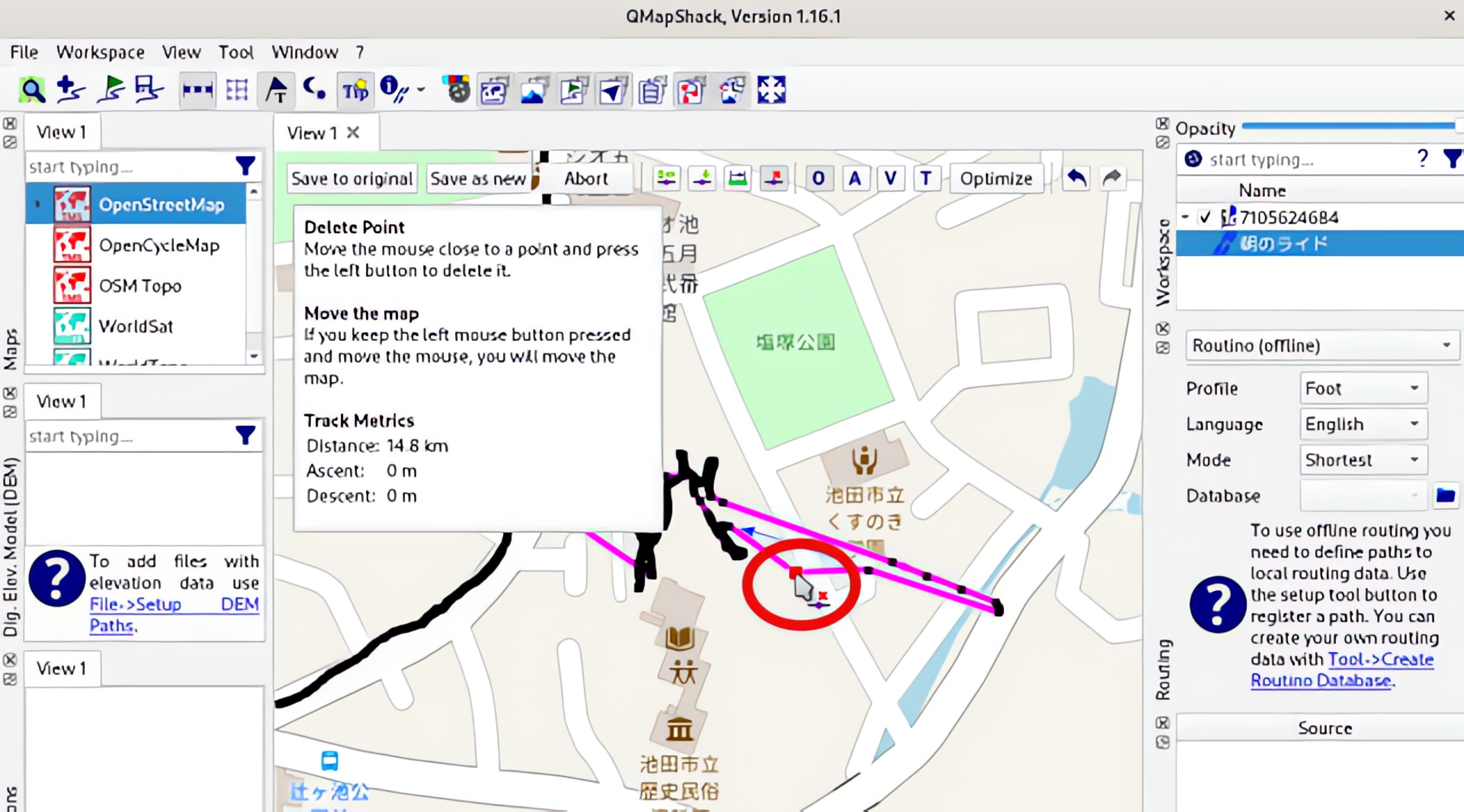
Task: Click the undo arrow in edit toolbar
Action: coord(1076,178)
